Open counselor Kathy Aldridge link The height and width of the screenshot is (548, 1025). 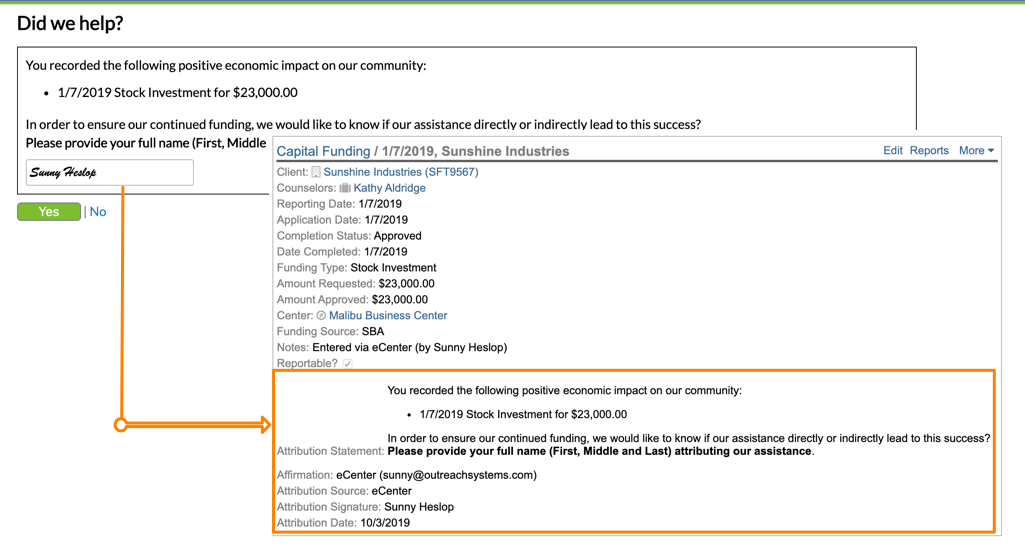tap(389, 188)
